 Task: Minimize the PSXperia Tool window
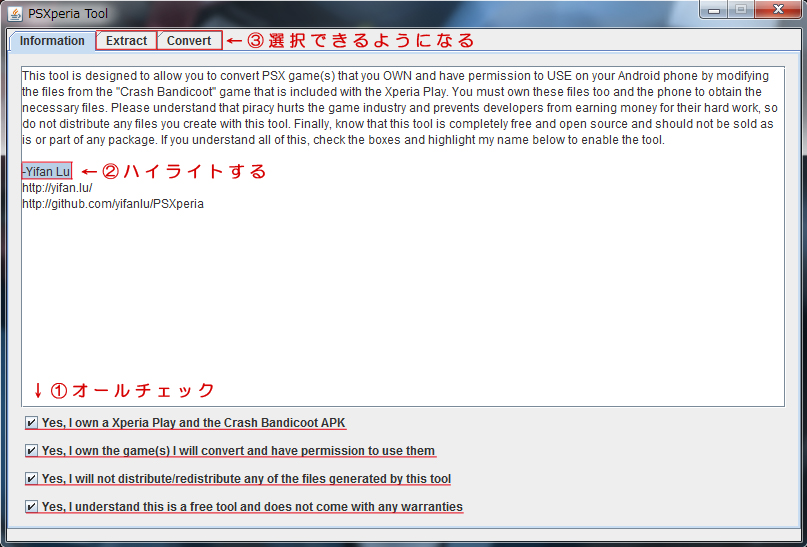(714, 10)
